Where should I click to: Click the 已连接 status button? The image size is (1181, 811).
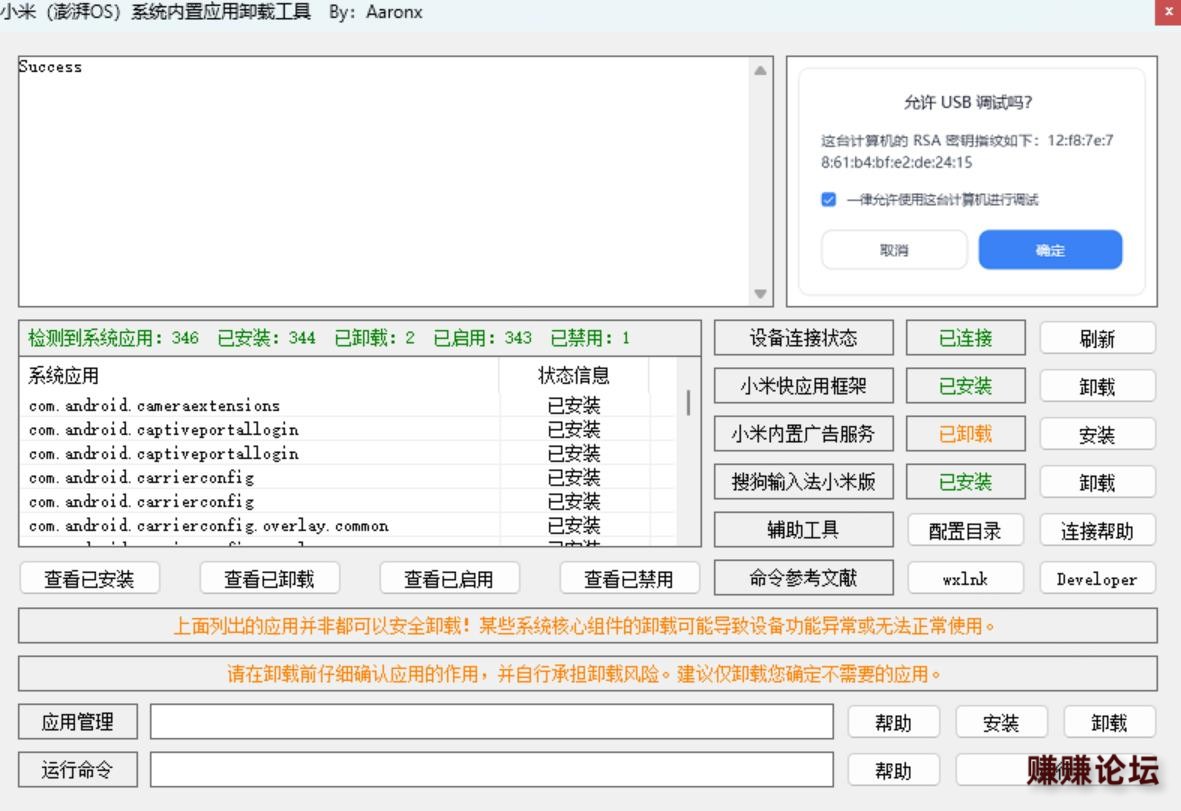click(x=966, y=338)
